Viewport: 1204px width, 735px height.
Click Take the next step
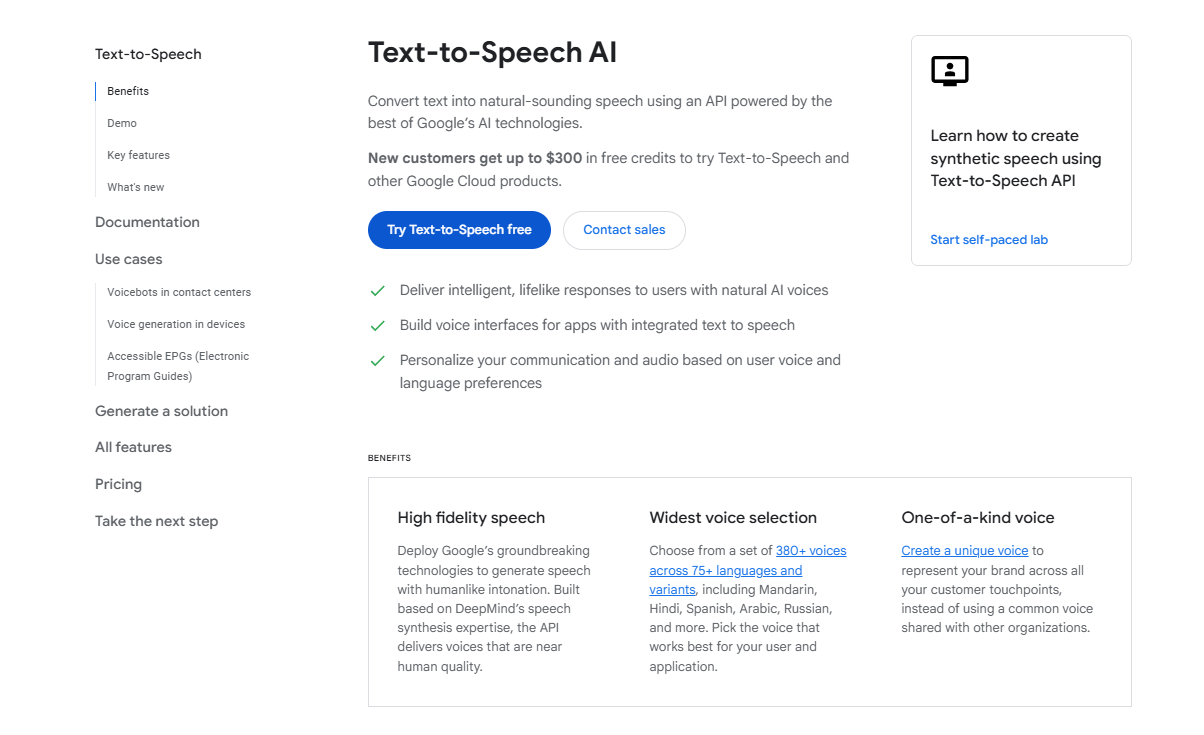(156, 521)
